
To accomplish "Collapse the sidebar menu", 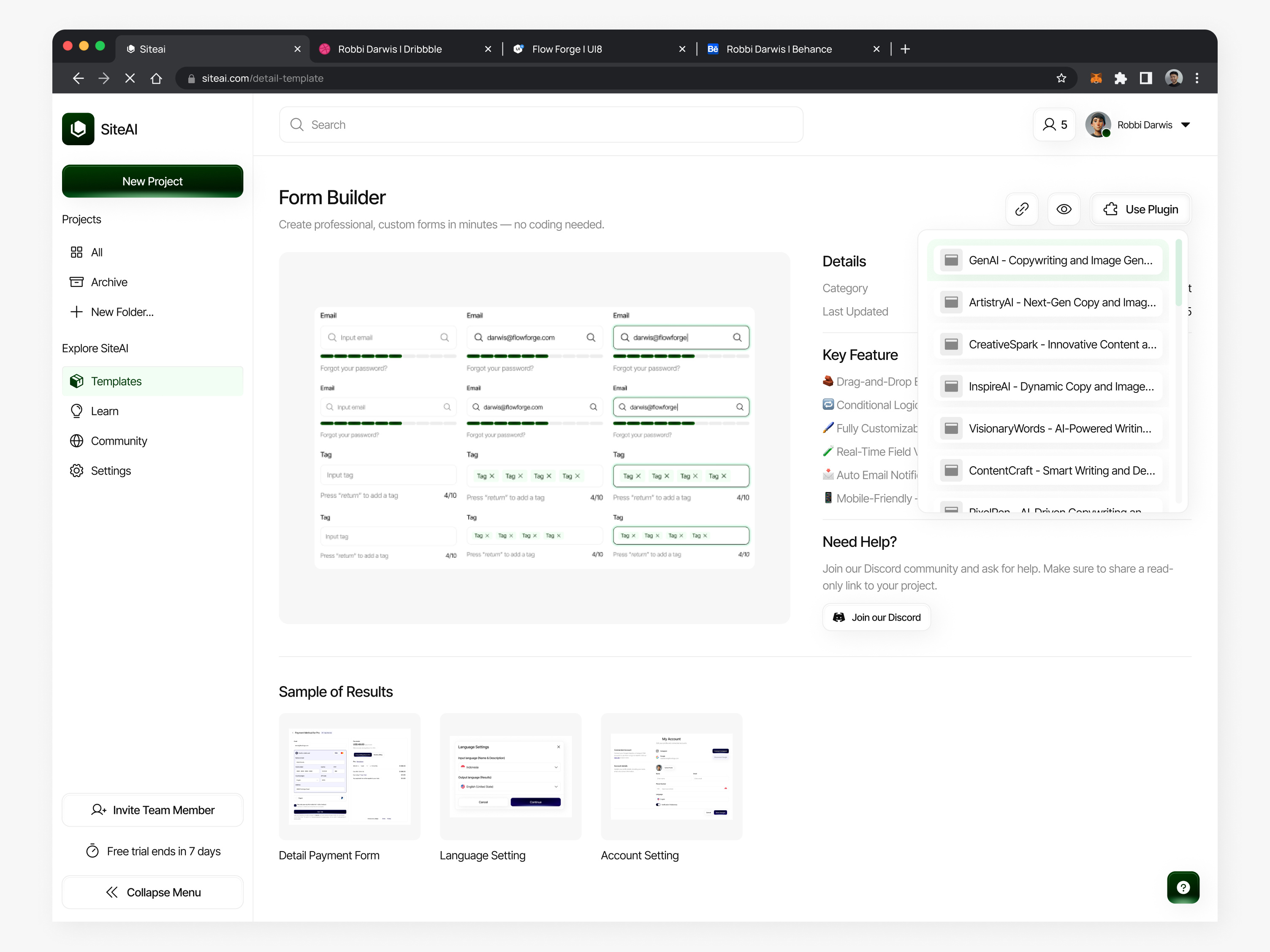I will [x=152, y=892].
